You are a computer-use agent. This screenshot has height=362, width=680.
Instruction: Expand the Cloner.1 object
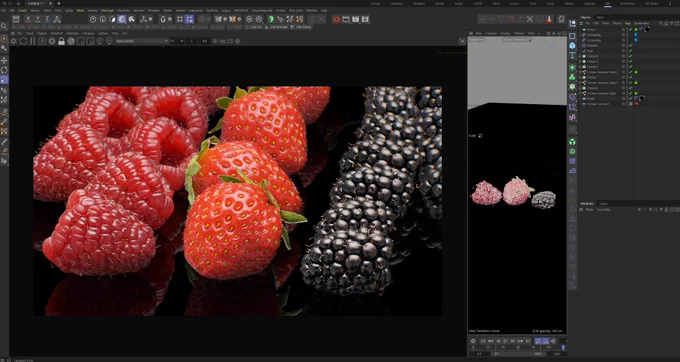[x=580, y=67]
